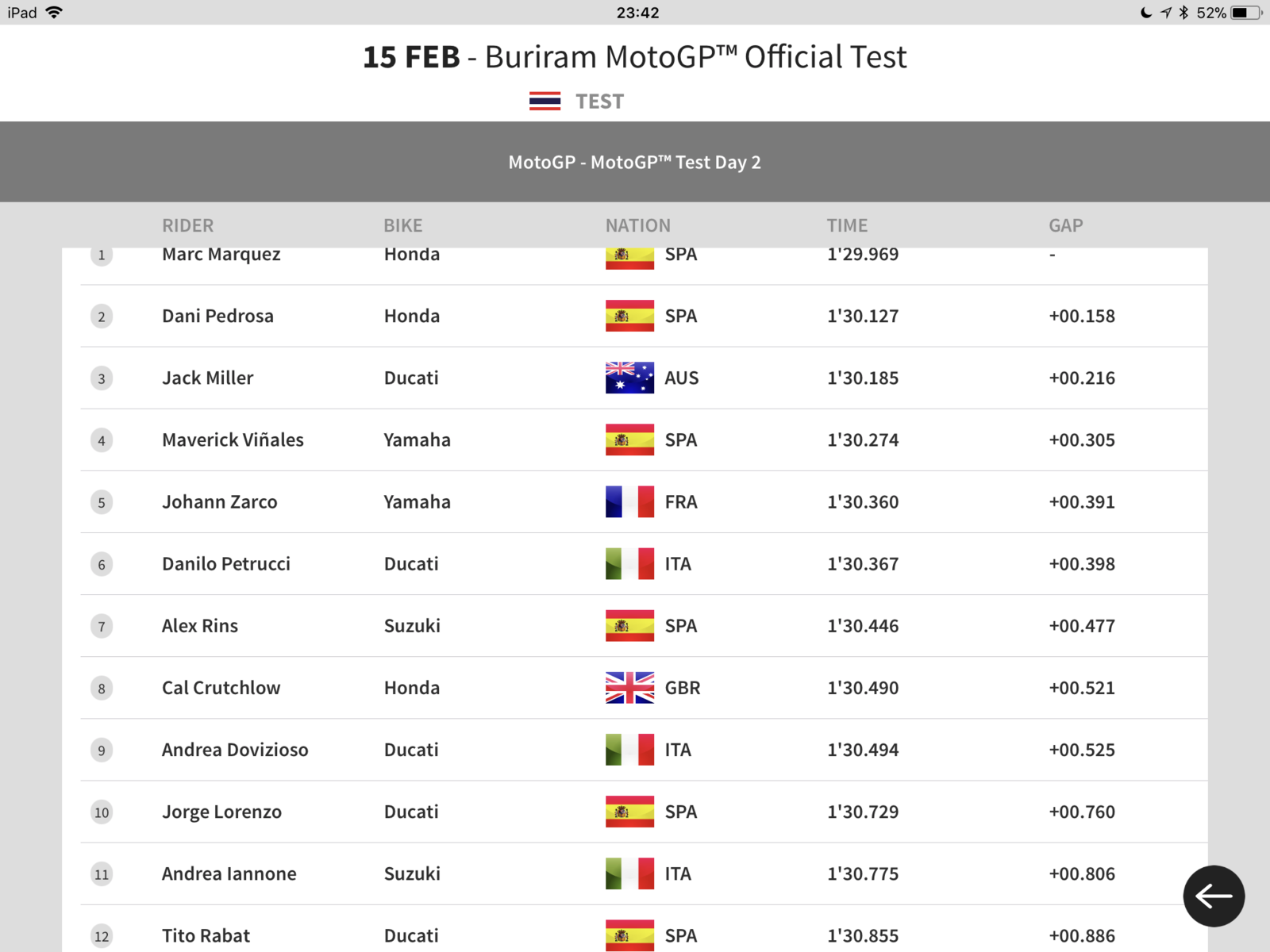
Task: Tap the Thailand flag icon beside TEST
Action: tap(545, 102)
